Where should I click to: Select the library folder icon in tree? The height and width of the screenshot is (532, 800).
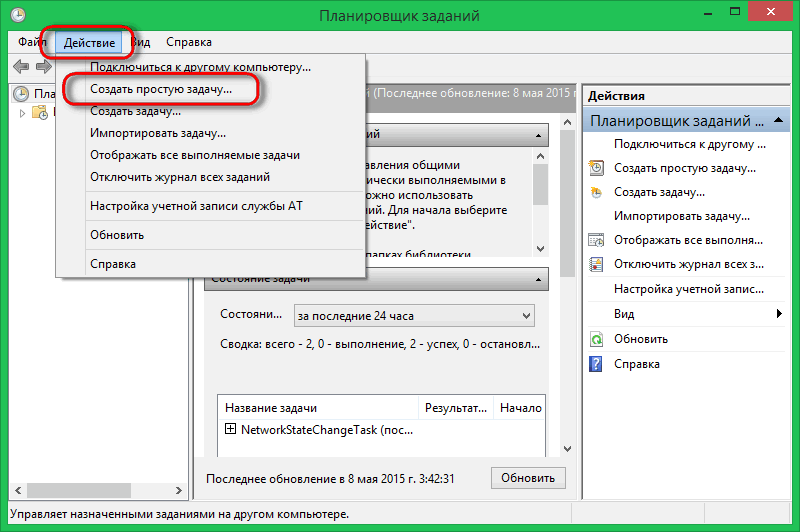(x=40, y=112)
